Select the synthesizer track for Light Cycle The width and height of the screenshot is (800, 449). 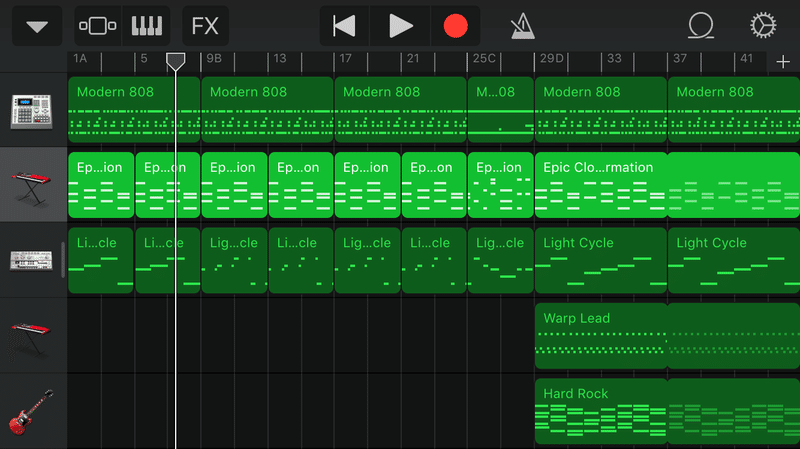coord(32,261)
